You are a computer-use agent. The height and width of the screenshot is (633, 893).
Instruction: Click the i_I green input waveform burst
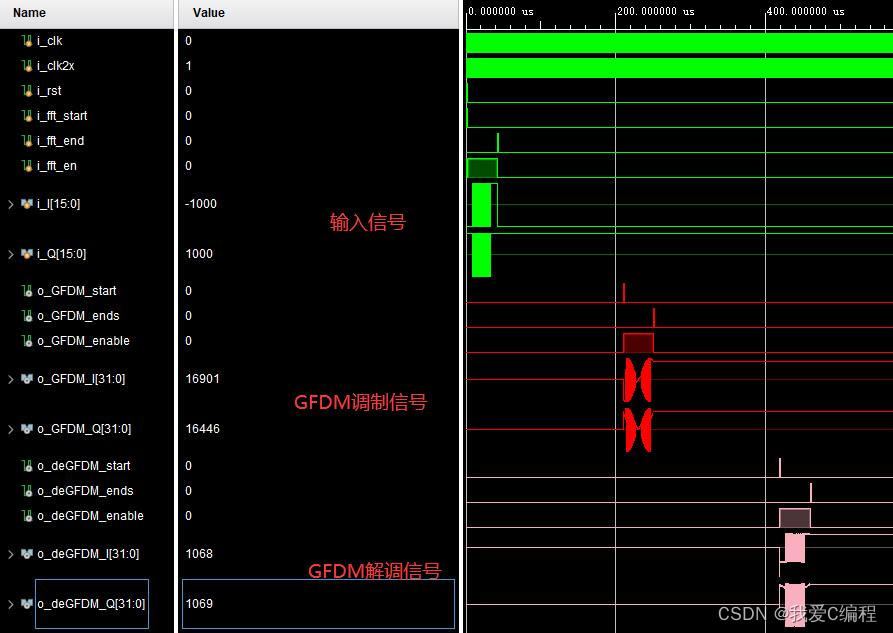coord(482,205)
